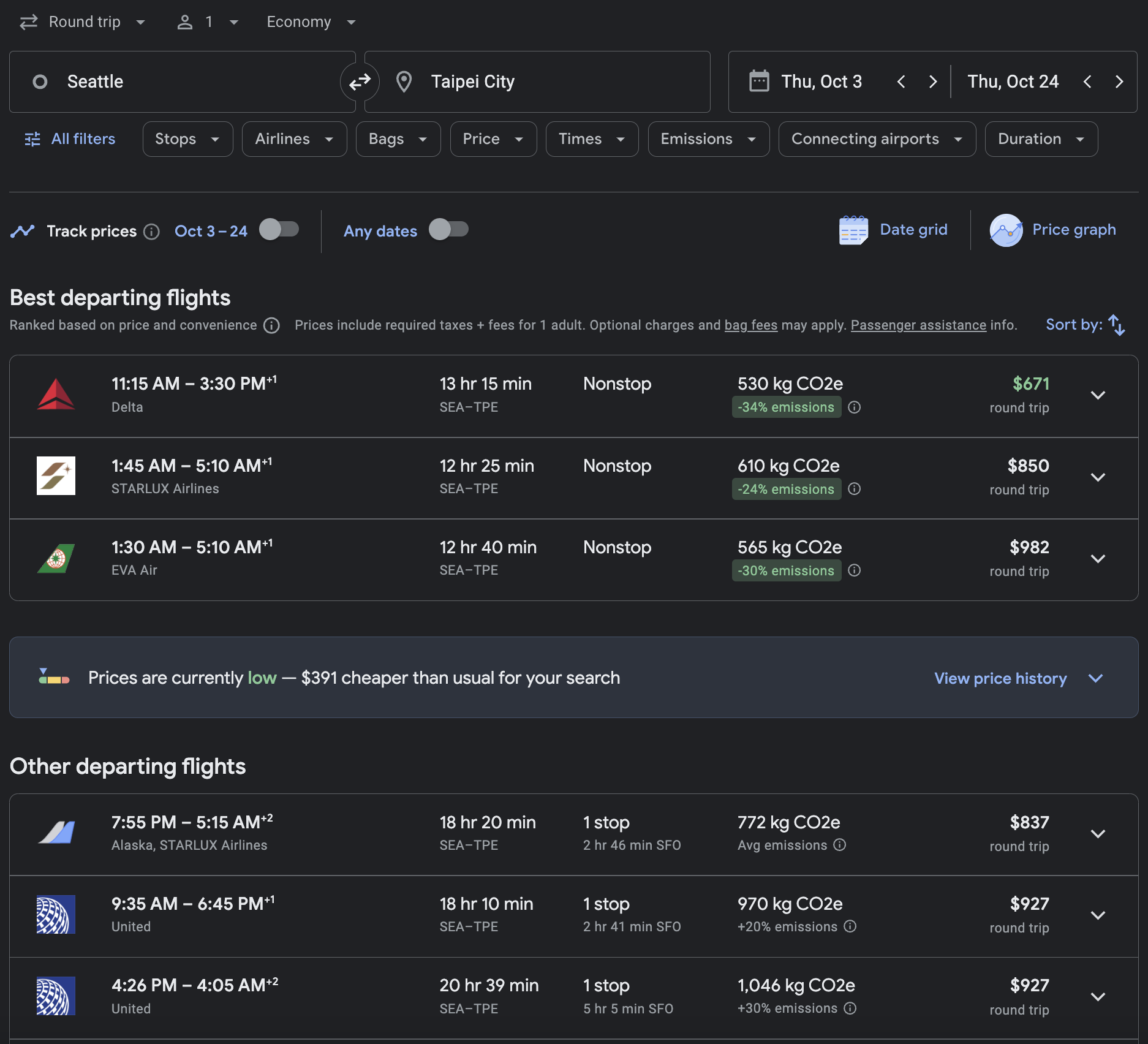This screenshot has height=1044, width=1148.
Task: Open the Times filter
Action: [x=592, y=139]
